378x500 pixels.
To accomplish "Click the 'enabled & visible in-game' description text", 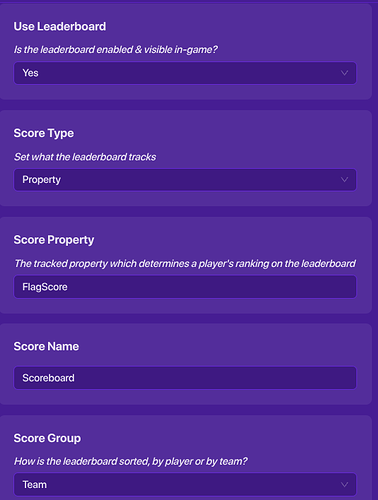I will pyautogui.click(x=116, y=50).
